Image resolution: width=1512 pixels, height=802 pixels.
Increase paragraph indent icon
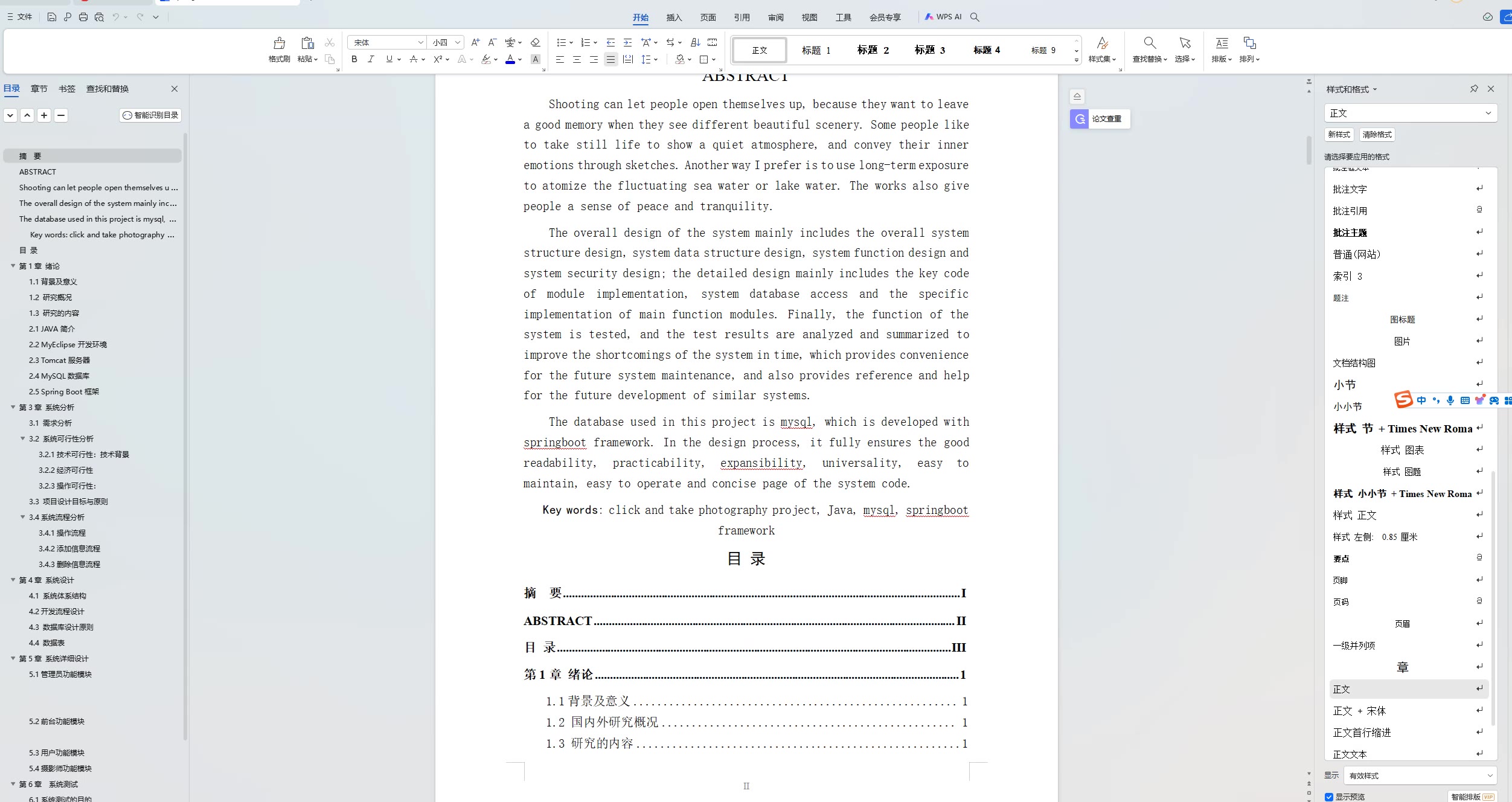click(628, 42)
